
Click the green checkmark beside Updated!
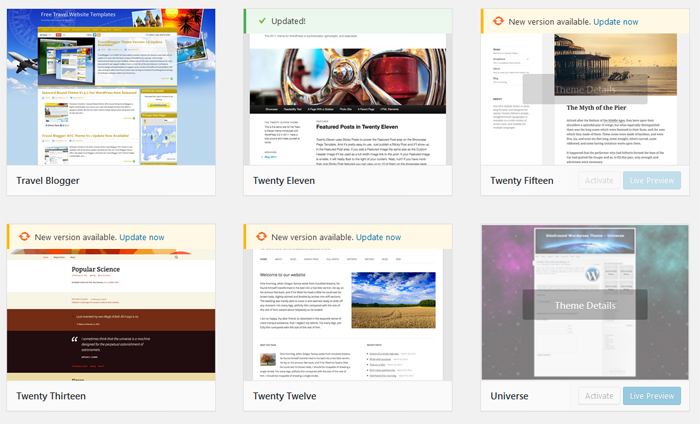(262, 21)
